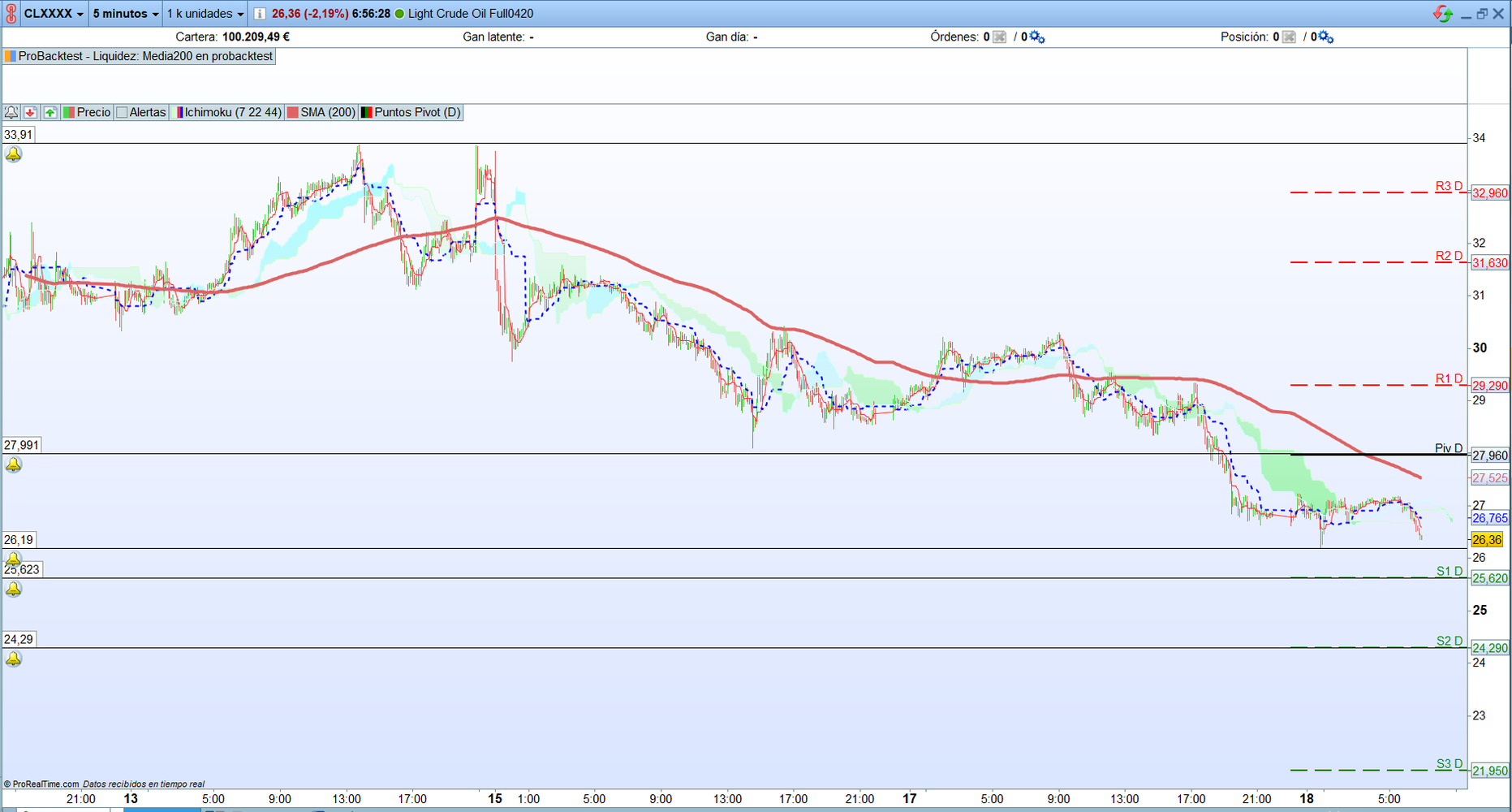Click the 33,91 alert level label

point(19,135)
